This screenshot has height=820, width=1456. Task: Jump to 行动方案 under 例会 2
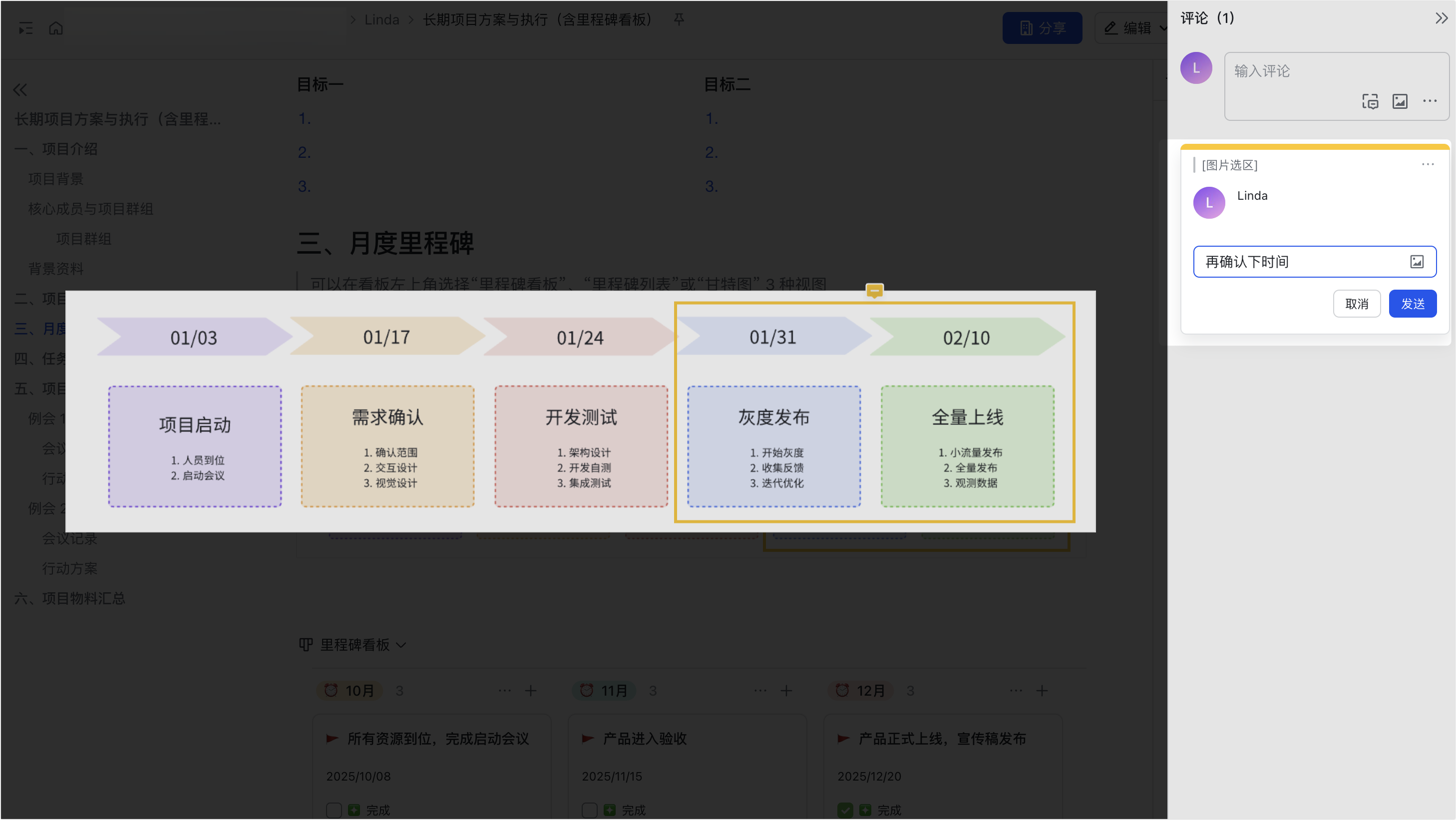tap(69, 568)
